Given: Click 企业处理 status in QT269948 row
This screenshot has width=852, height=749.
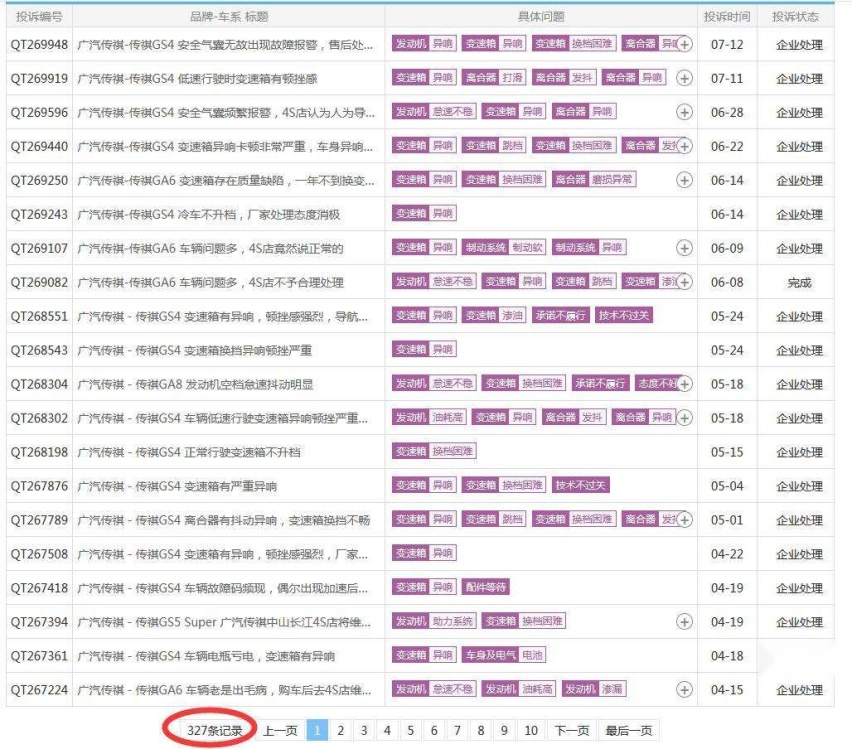Looking at the screenshot, I should (799, 45).
